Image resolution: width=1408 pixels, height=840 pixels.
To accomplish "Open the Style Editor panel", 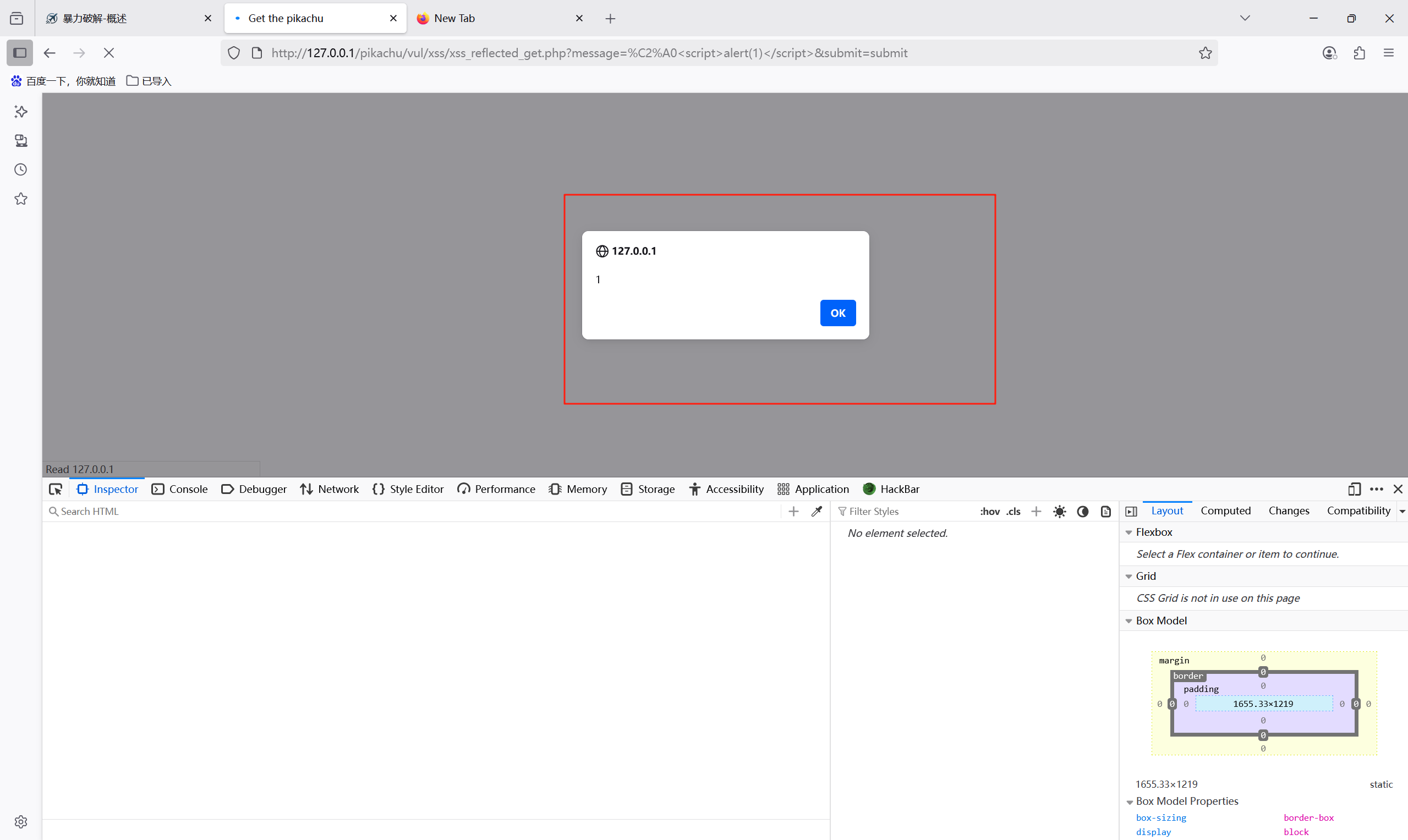I will (408, 489).
